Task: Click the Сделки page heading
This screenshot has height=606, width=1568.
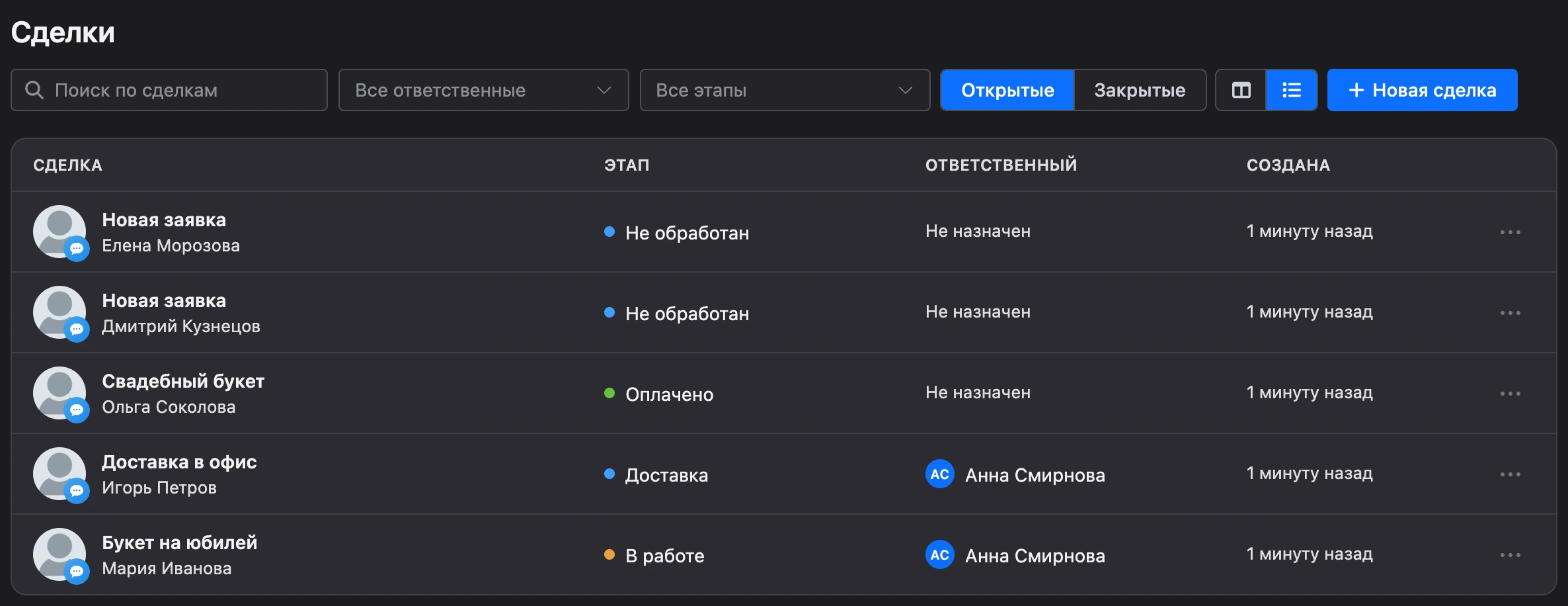Action: pyautogui.click(x=63, y=32)
